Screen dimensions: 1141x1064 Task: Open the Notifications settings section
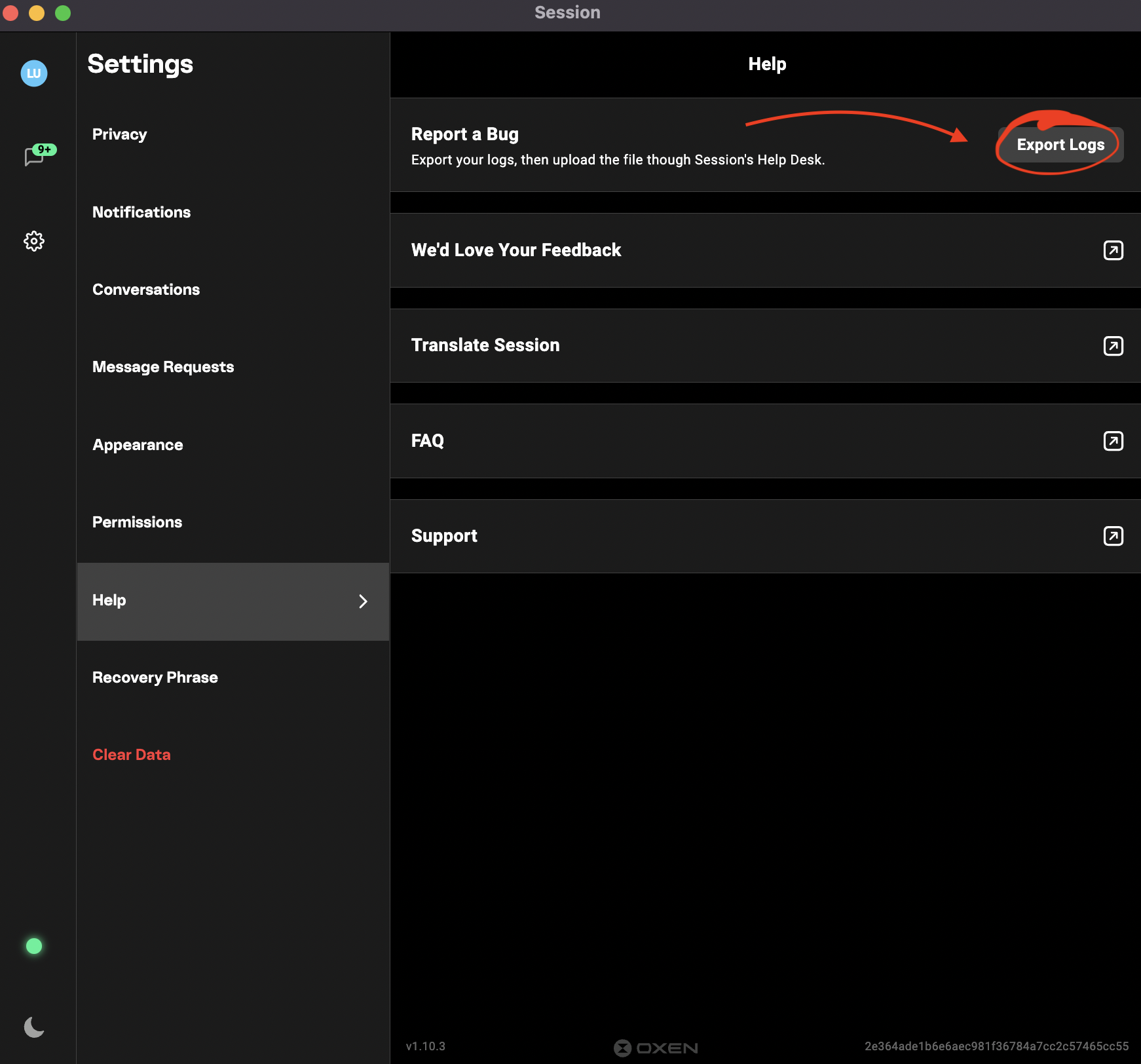click(141, 212)
